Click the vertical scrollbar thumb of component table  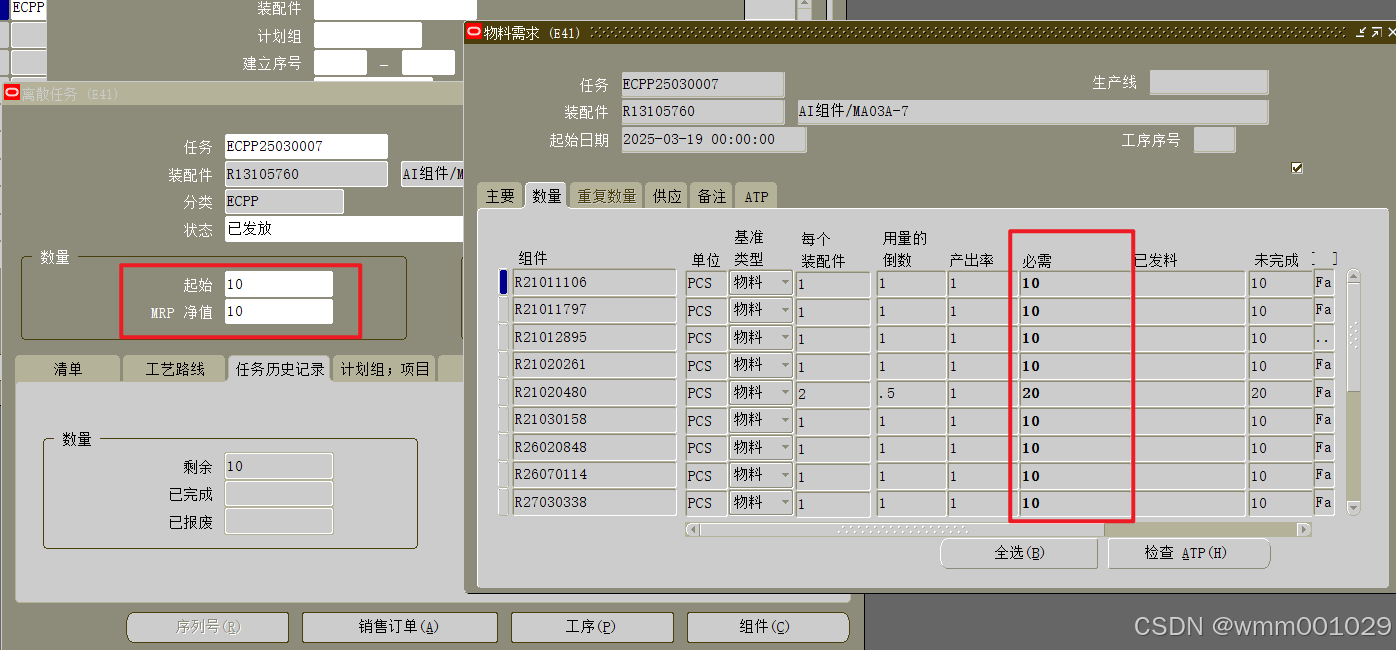[1354, 336]
